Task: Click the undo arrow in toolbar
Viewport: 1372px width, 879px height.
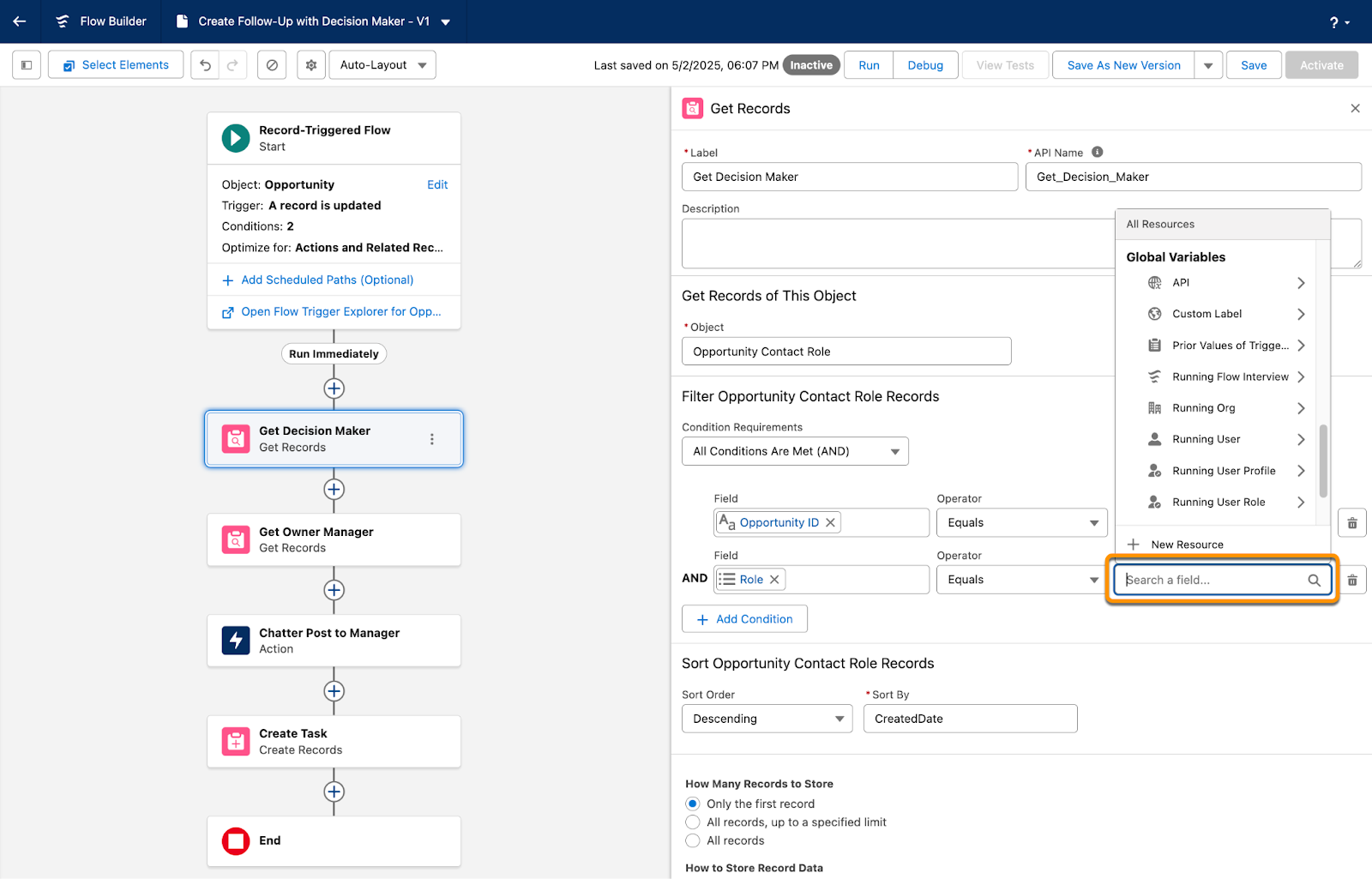Action: 205,65
